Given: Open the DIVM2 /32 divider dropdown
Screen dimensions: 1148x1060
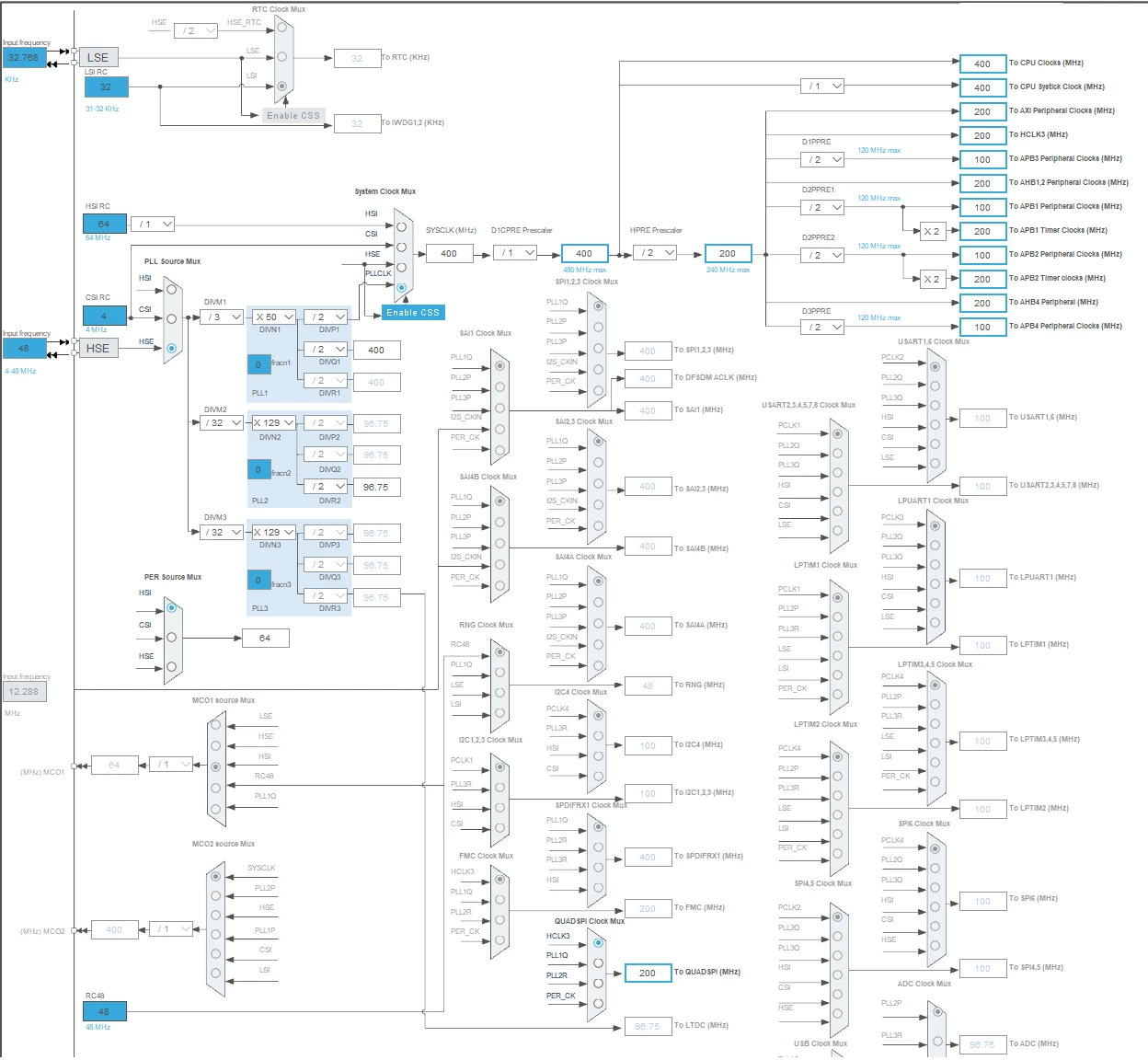Looking at the screenshot, I should point(222,422).
